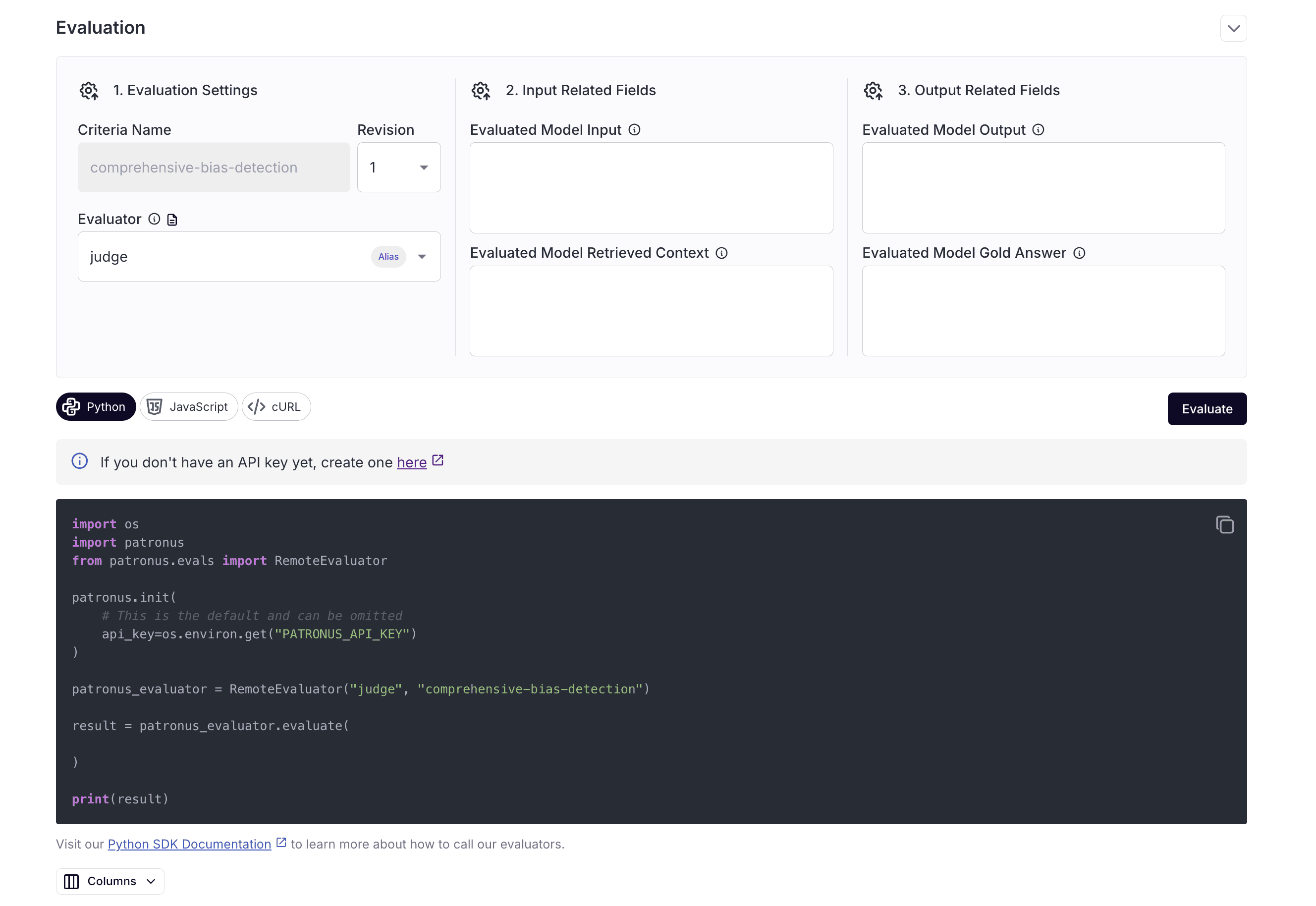Image resolution: width=1316 pixels, height=906 pixels.
Task: Switch to the cURL code tab
Action: (276, 406)
